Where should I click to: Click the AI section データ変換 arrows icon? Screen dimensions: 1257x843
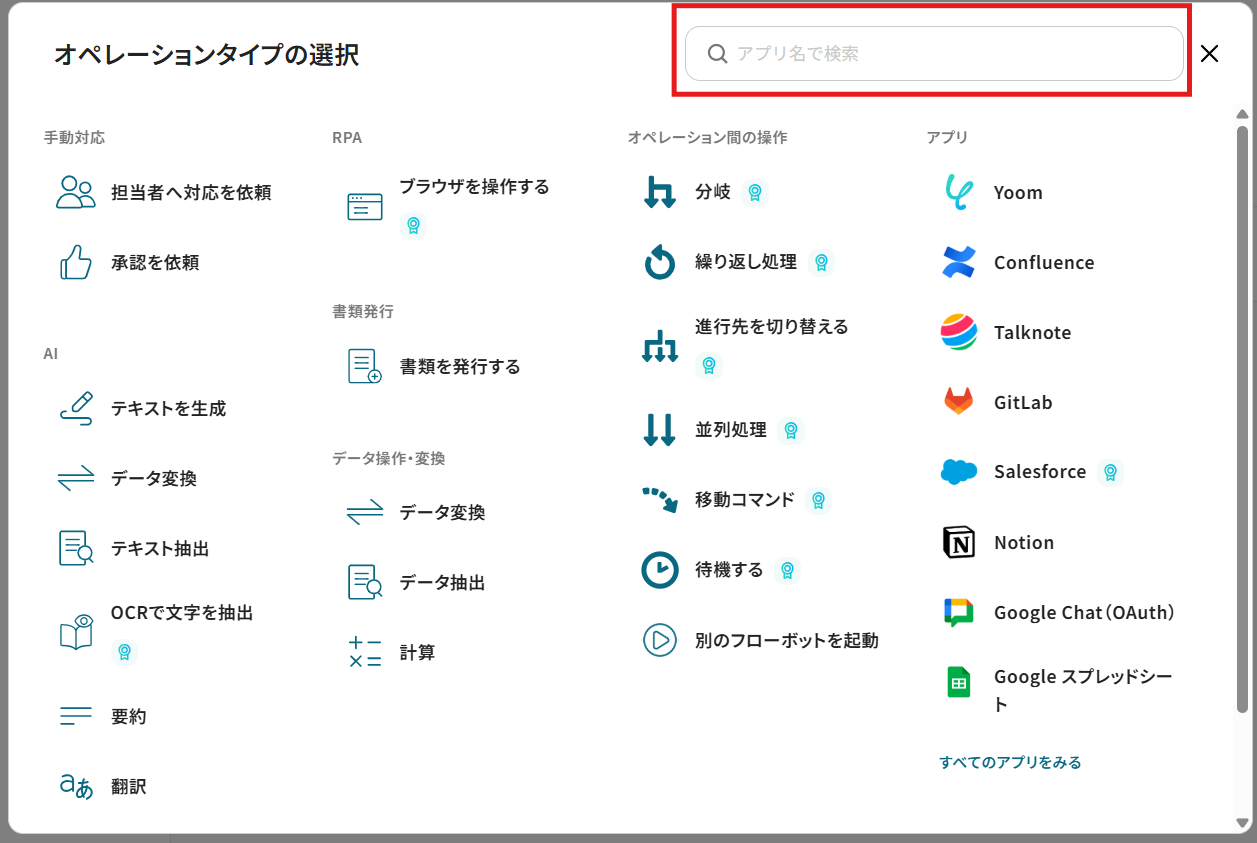pos(76,478)
